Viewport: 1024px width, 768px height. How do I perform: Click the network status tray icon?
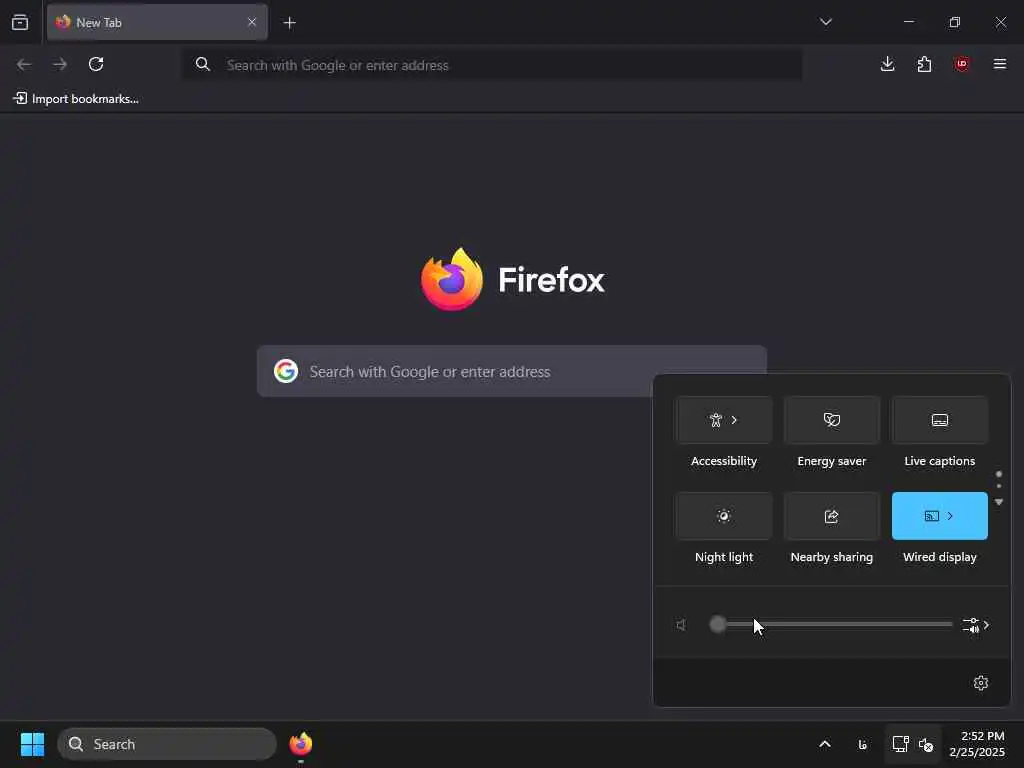coord(901,744)
